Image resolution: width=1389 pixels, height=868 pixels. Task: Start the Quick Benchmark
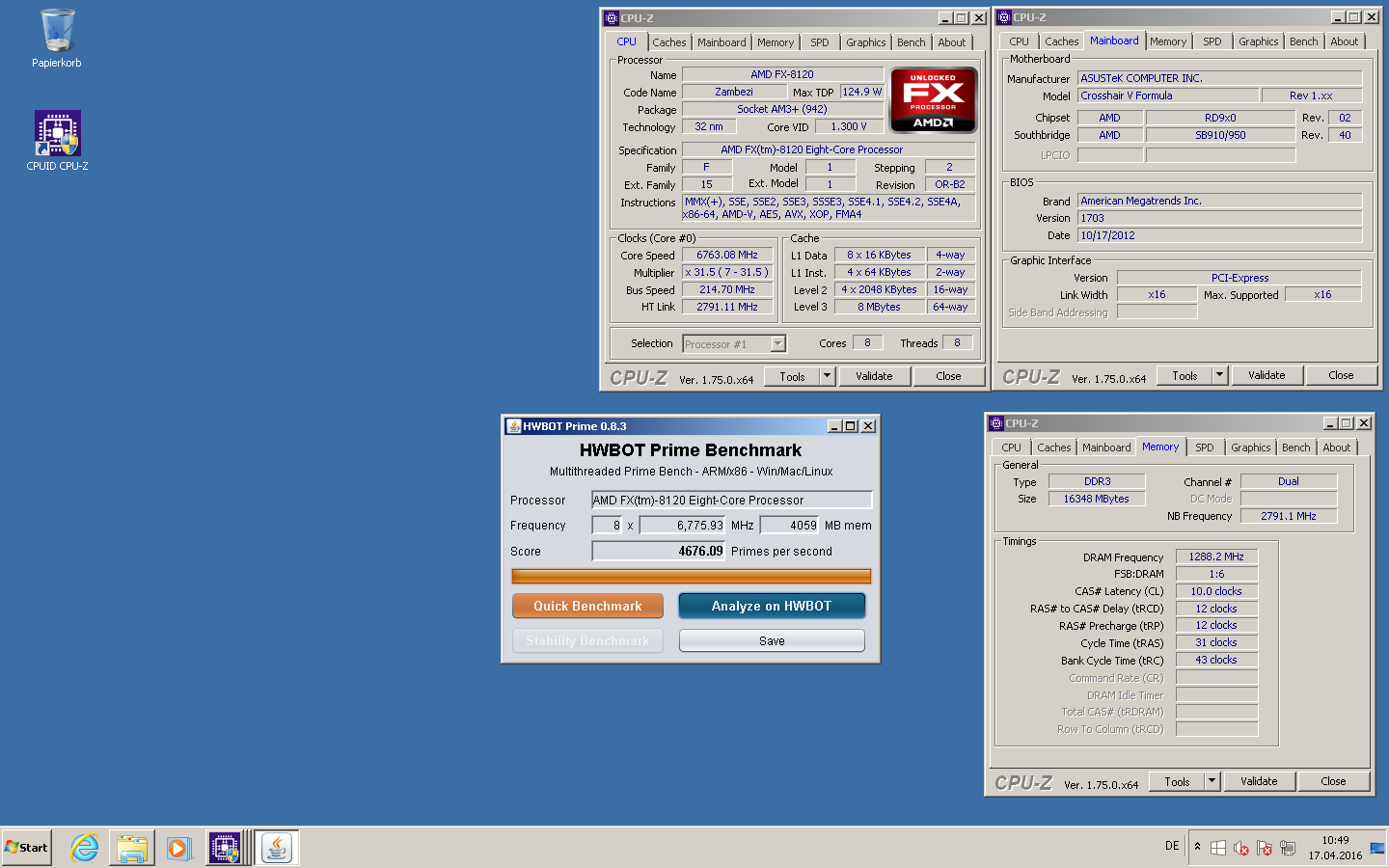pyautogui.click(x=587, y=606)
